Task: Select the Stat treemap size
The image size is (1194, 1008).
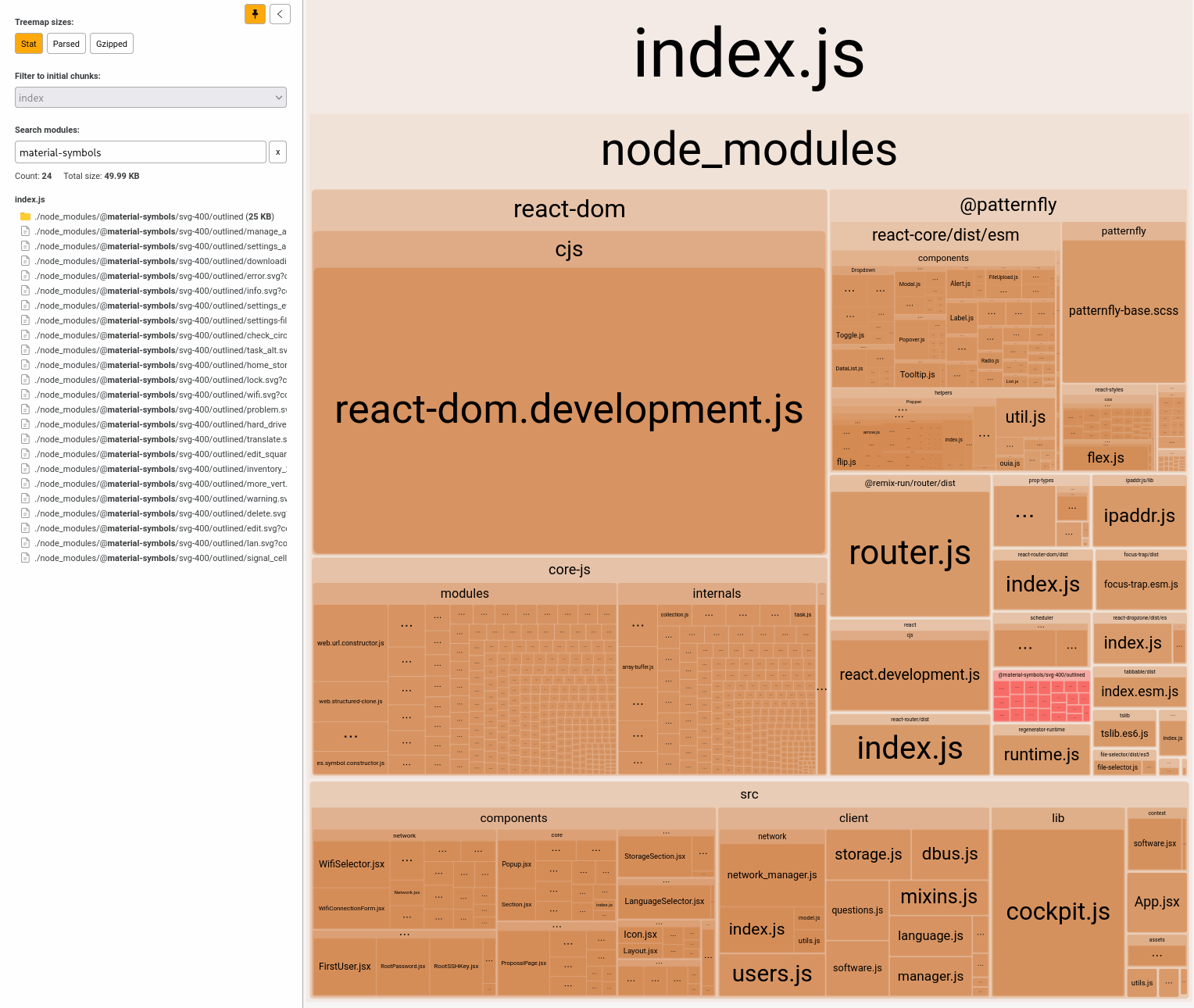Action: click(29, 44)
